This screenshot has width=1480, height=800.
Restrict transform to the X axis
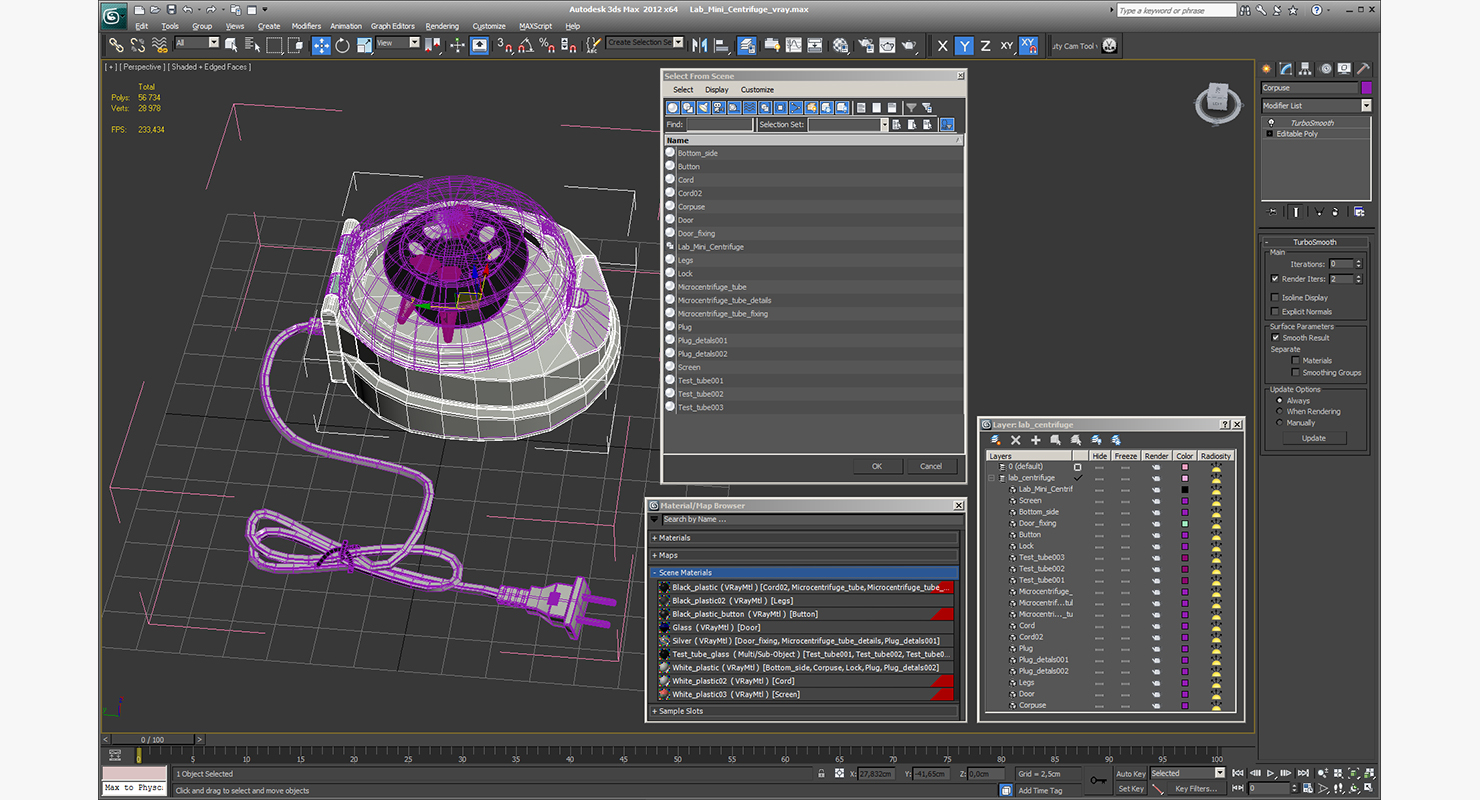[942, 45]
